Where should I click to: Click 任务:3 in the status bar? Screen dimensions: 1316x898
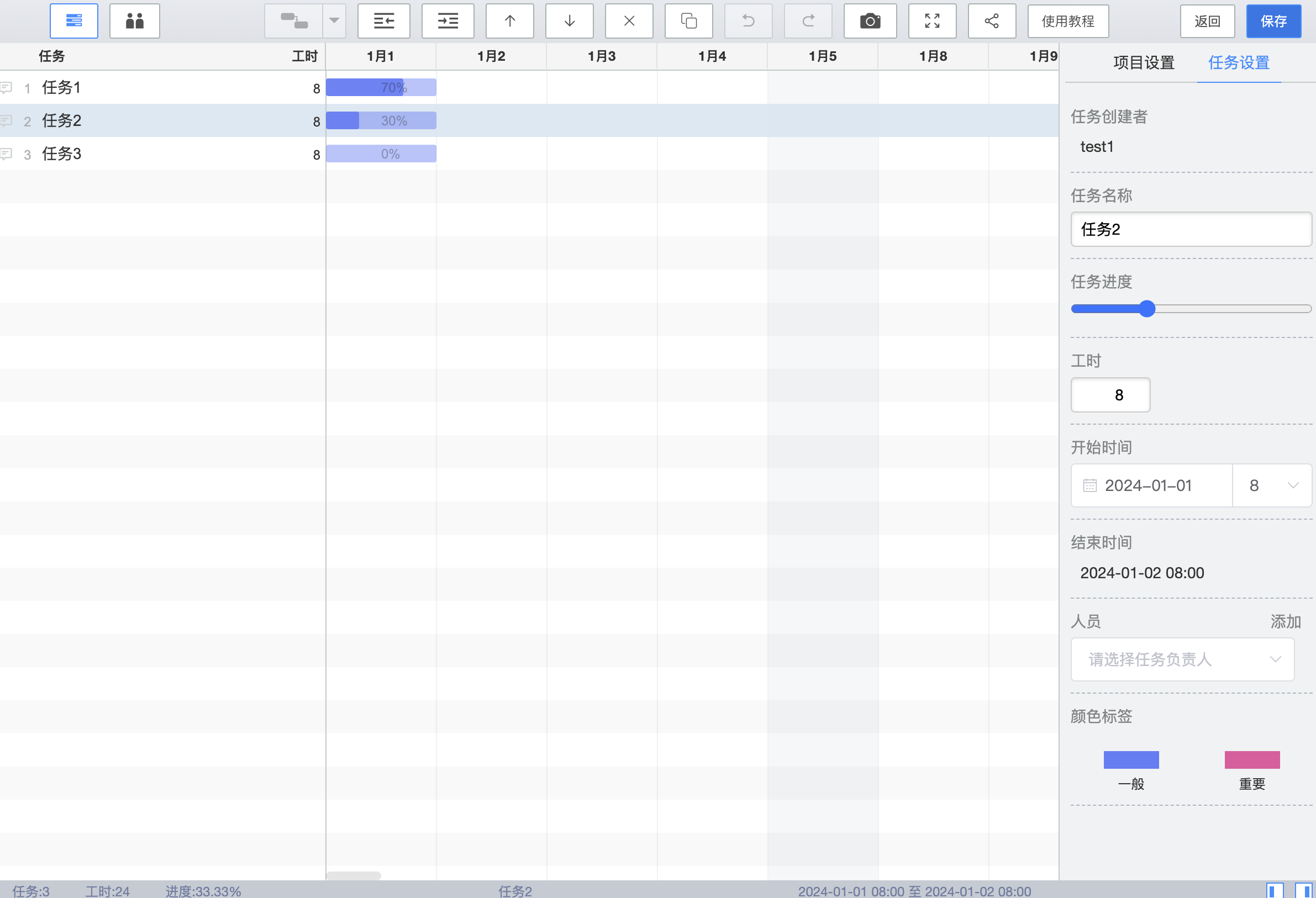point(31,891)
